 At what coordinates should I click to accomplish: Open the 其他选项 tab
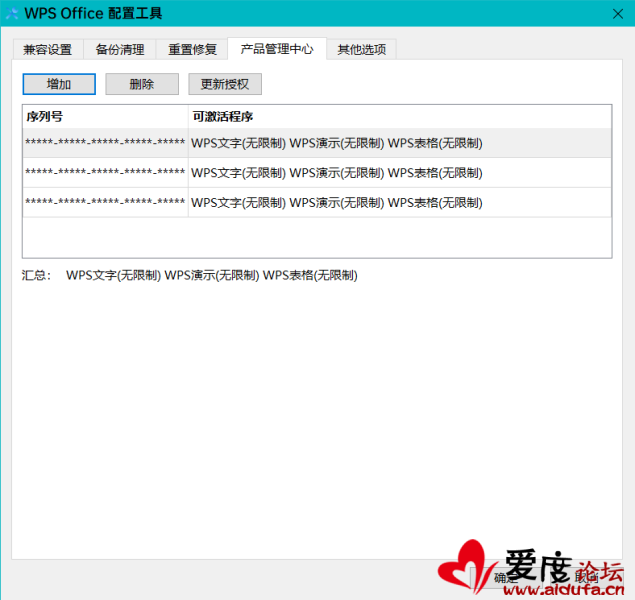coord(362,49)
